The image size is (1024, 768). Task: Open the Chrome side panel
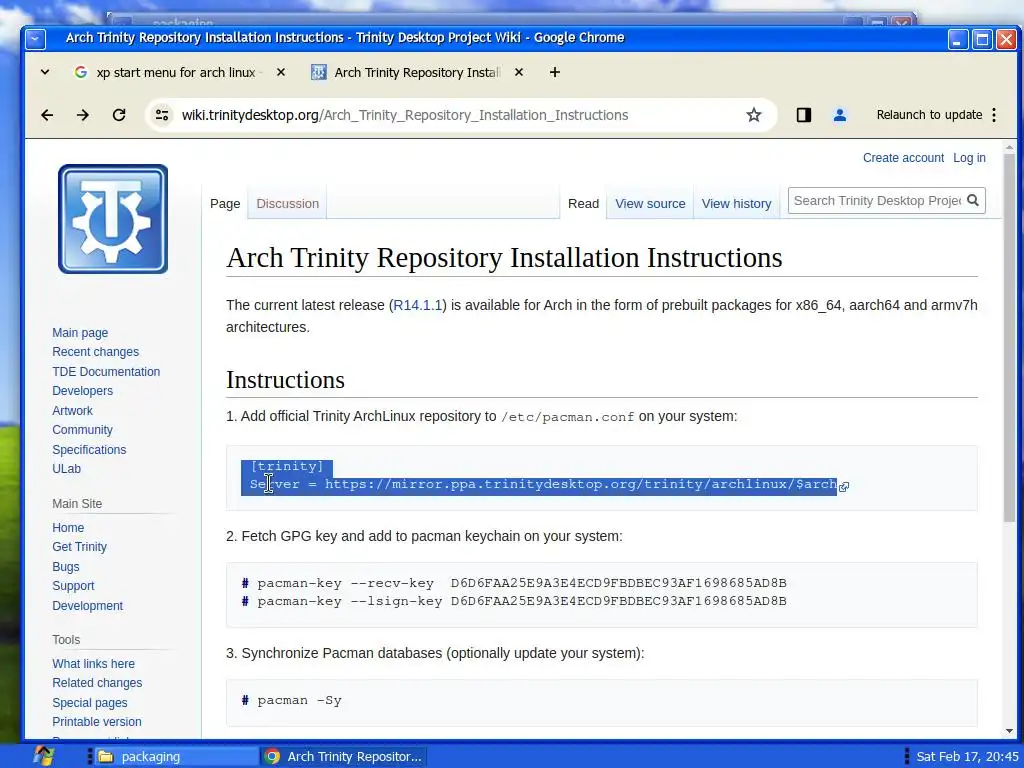coord(804,116)
